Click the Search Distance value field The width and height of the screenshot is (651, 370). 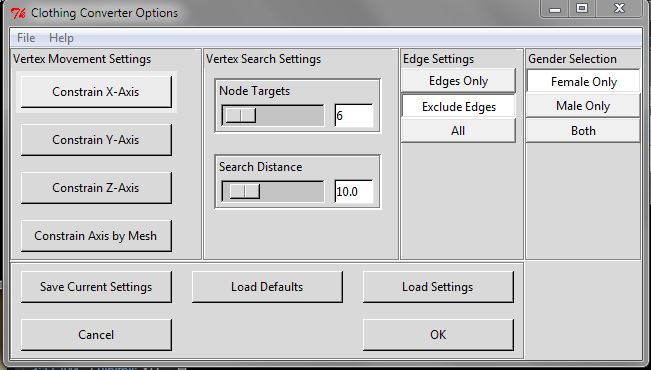(x=354, y=191)
